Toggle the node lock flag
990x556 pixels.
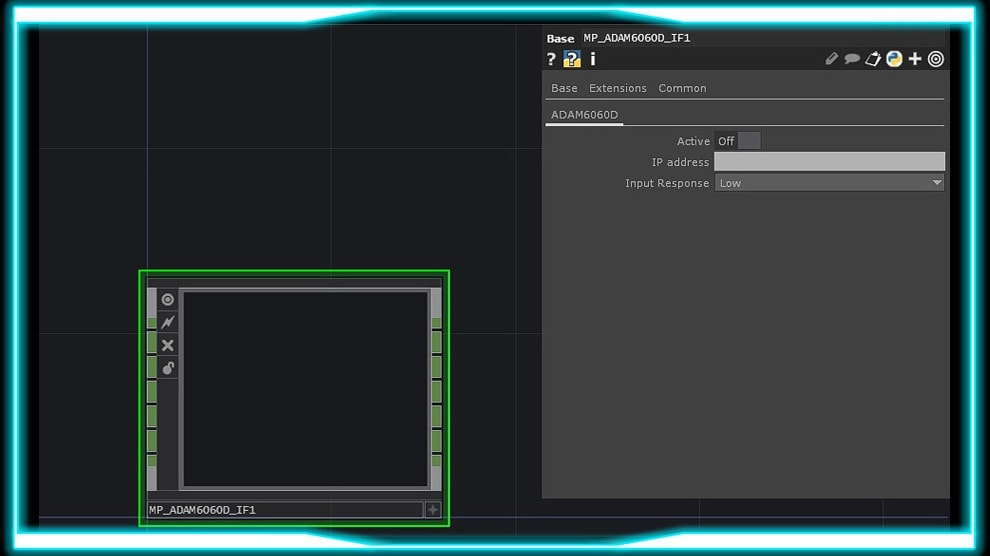[x=168, y=368]
